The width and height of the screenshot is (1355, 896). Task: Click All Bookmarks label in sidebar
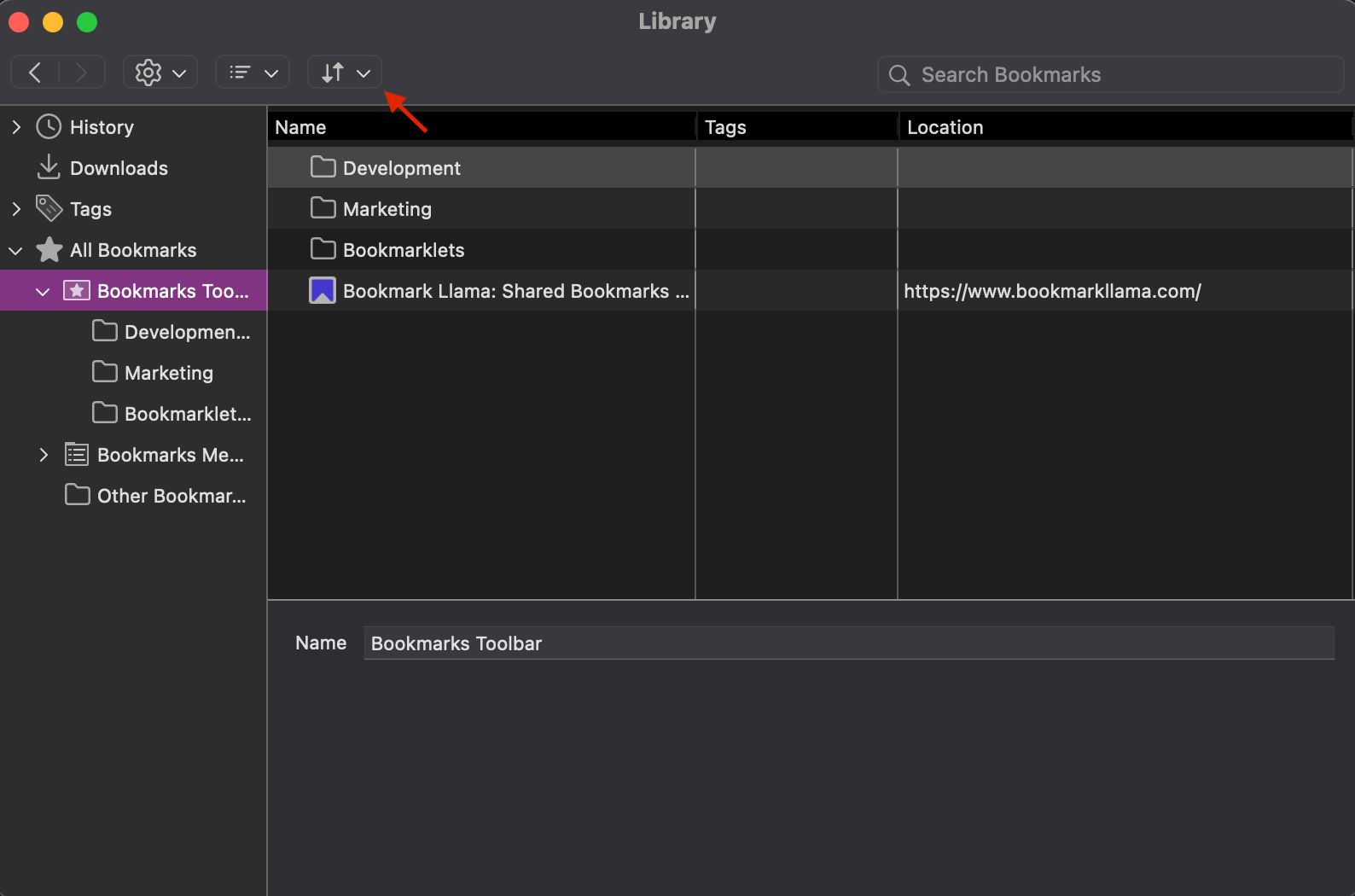tap(133, 250)
